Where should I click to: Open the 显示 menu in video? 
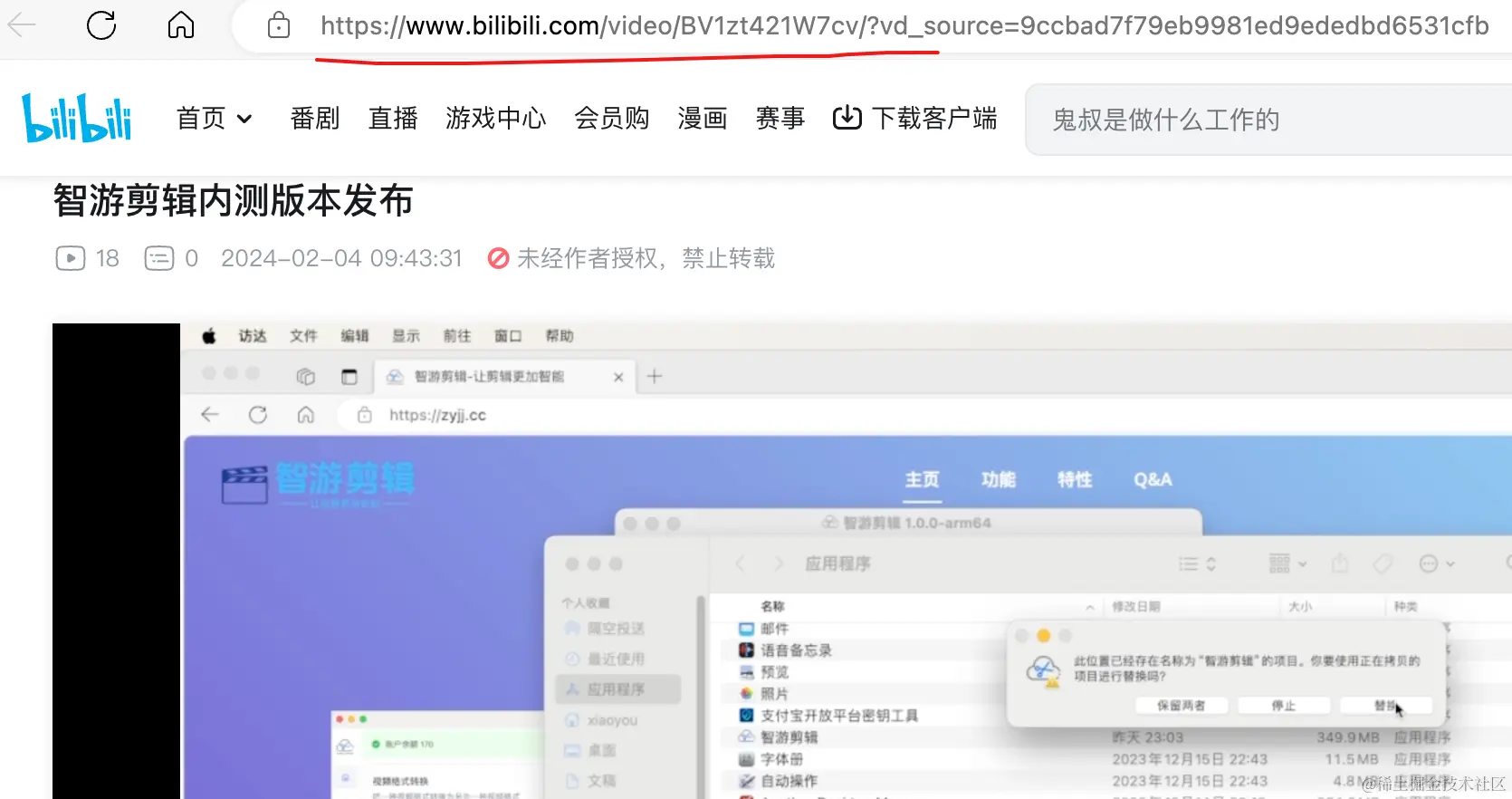(x=406, y=336)
